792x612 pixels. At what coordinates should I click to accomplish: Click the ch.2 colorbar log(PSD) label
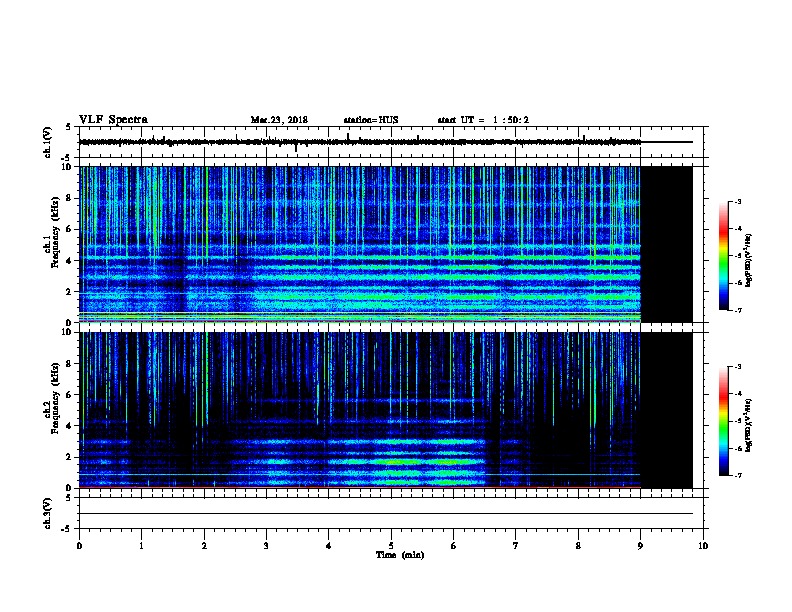748,425
